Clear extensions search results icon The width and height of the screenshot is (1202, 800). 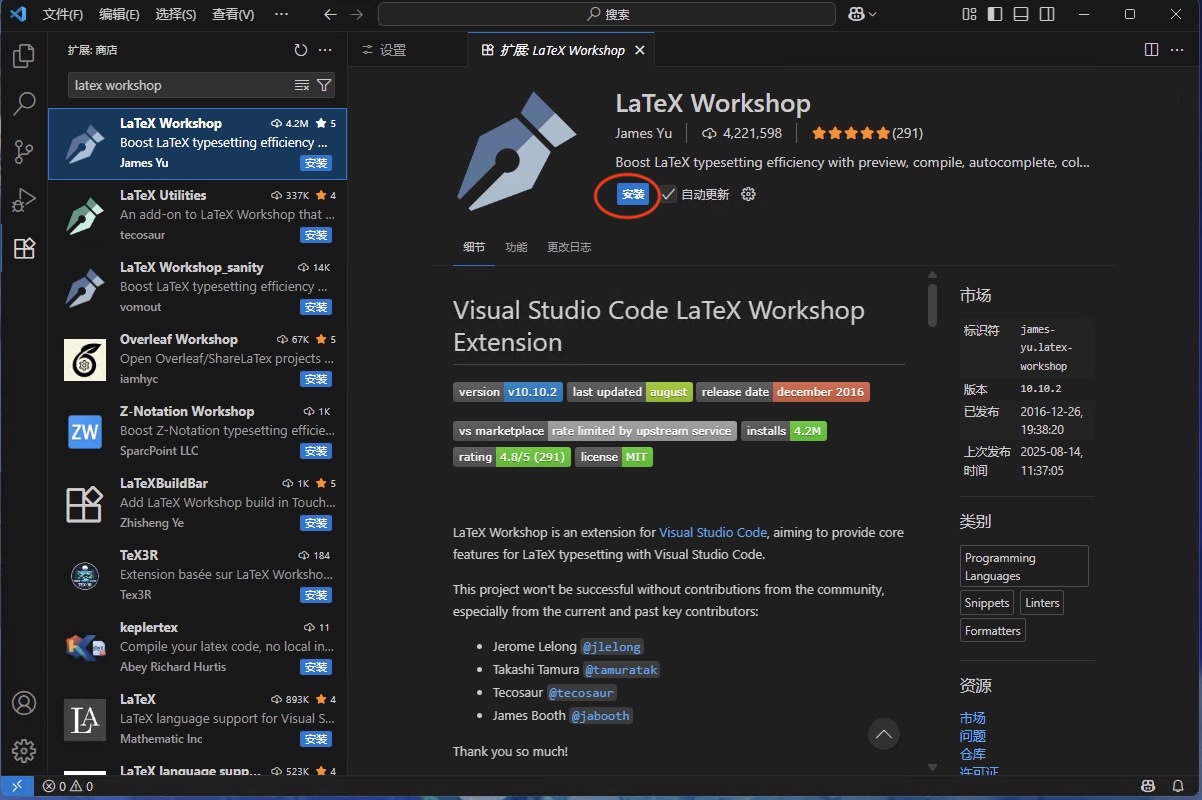tap(302, 85)
